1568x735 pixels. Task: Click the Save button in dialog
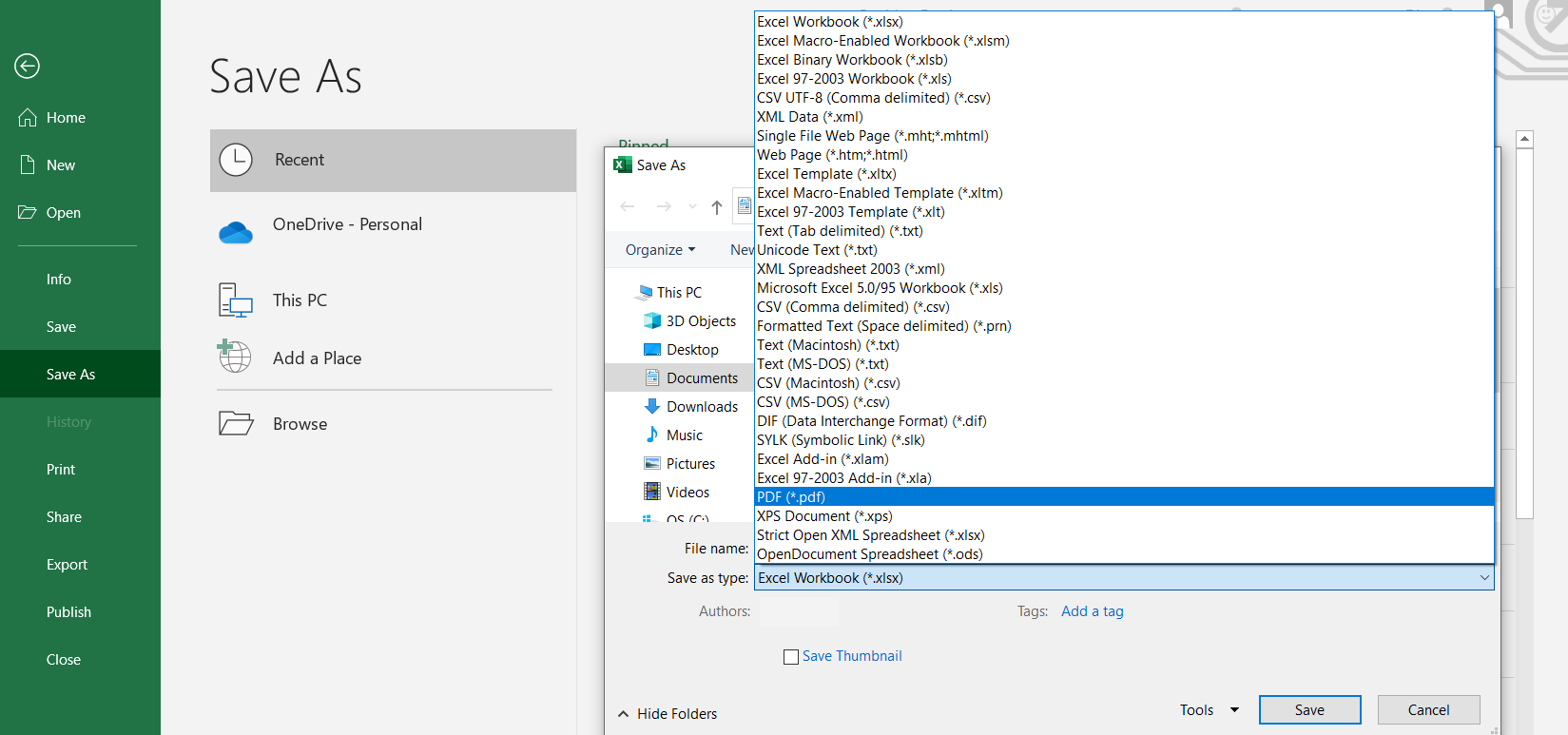click(1309, 710)
